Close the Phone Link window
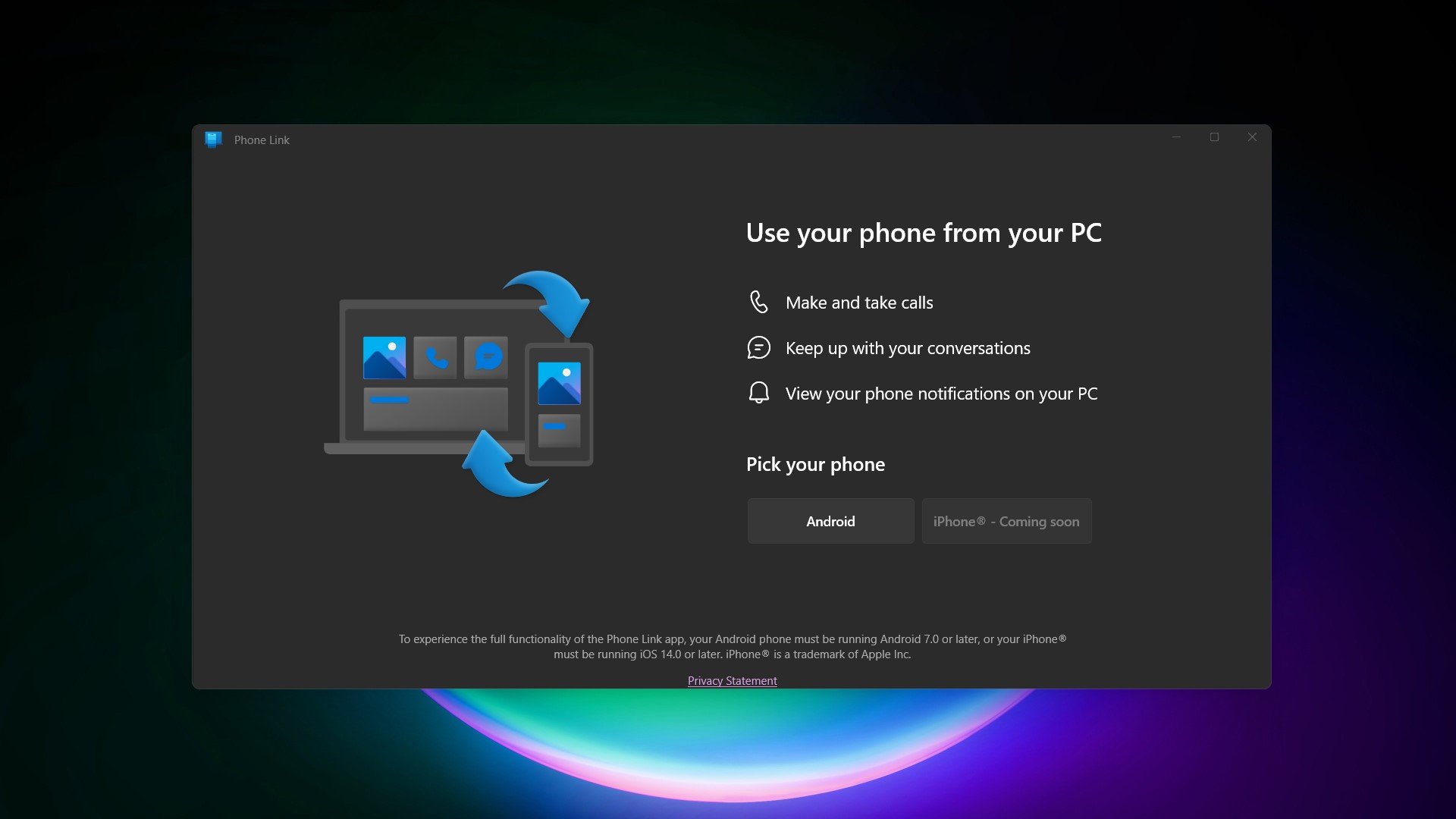The width and height of the screenshot is (1456, 819). [1252, 137]
